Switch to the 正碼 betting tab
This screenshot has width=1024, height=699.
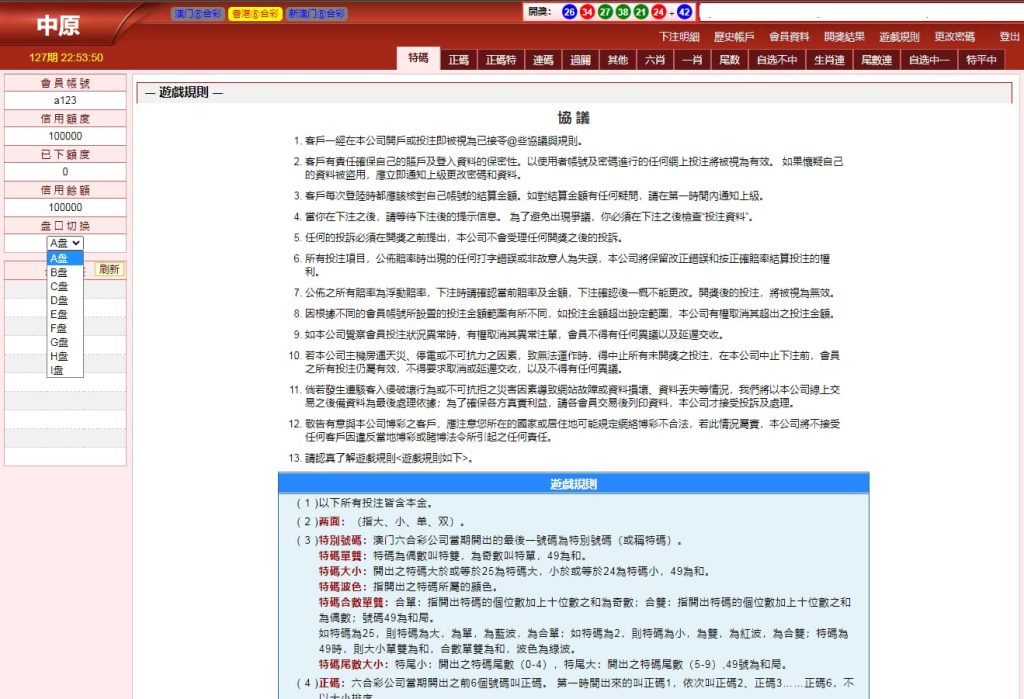(459, 59)
